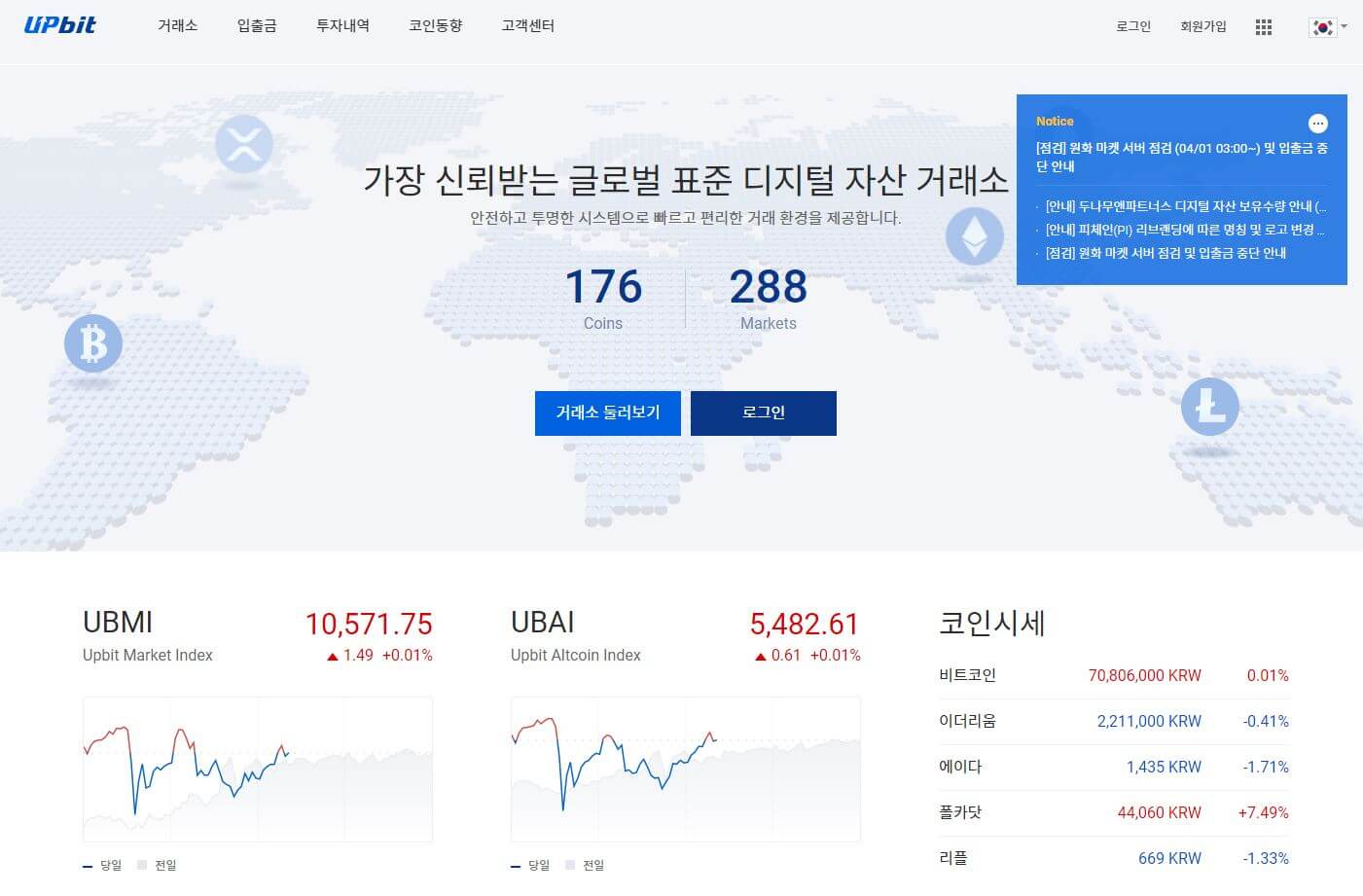Open the 코인동향 menu item
1363x896 pixels.
[x=435, y=26]
